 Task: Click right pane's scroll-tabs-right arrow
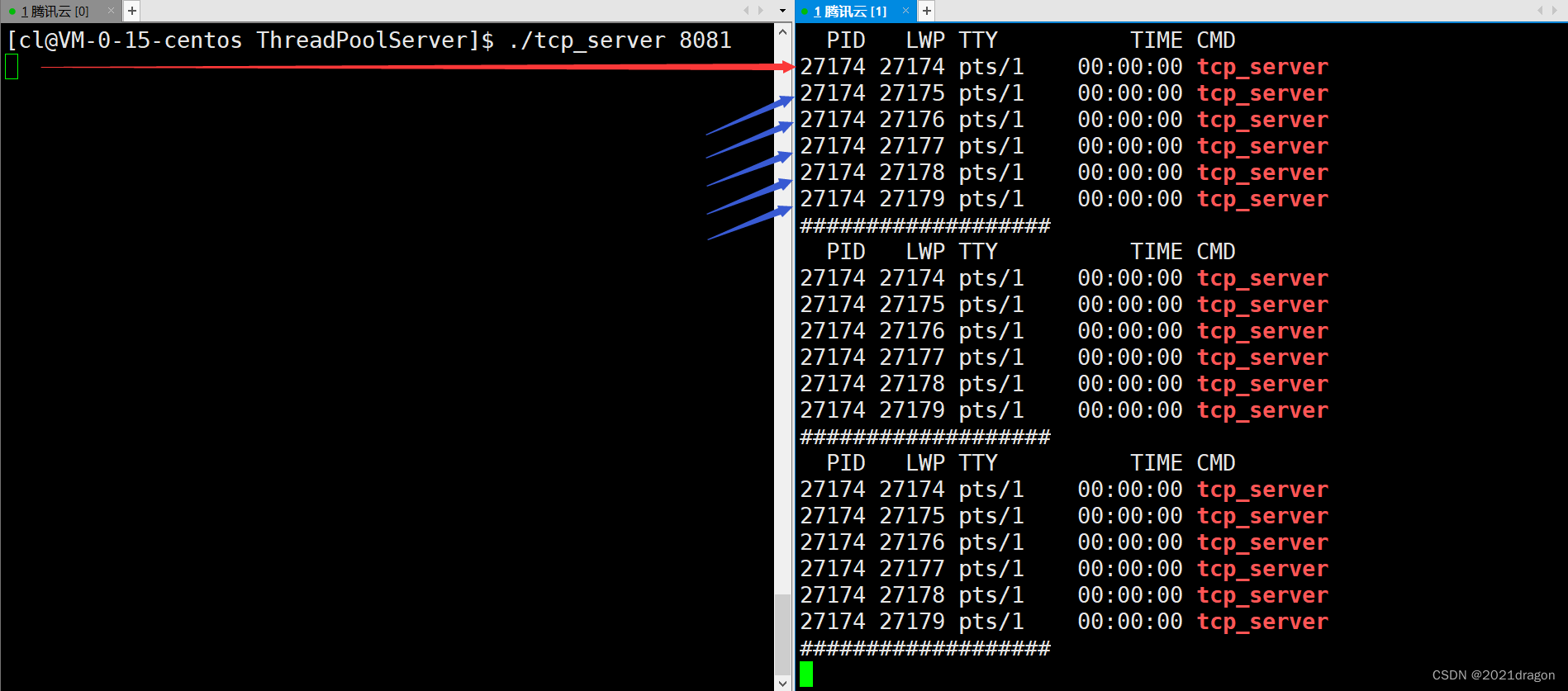coord(1555,11)
